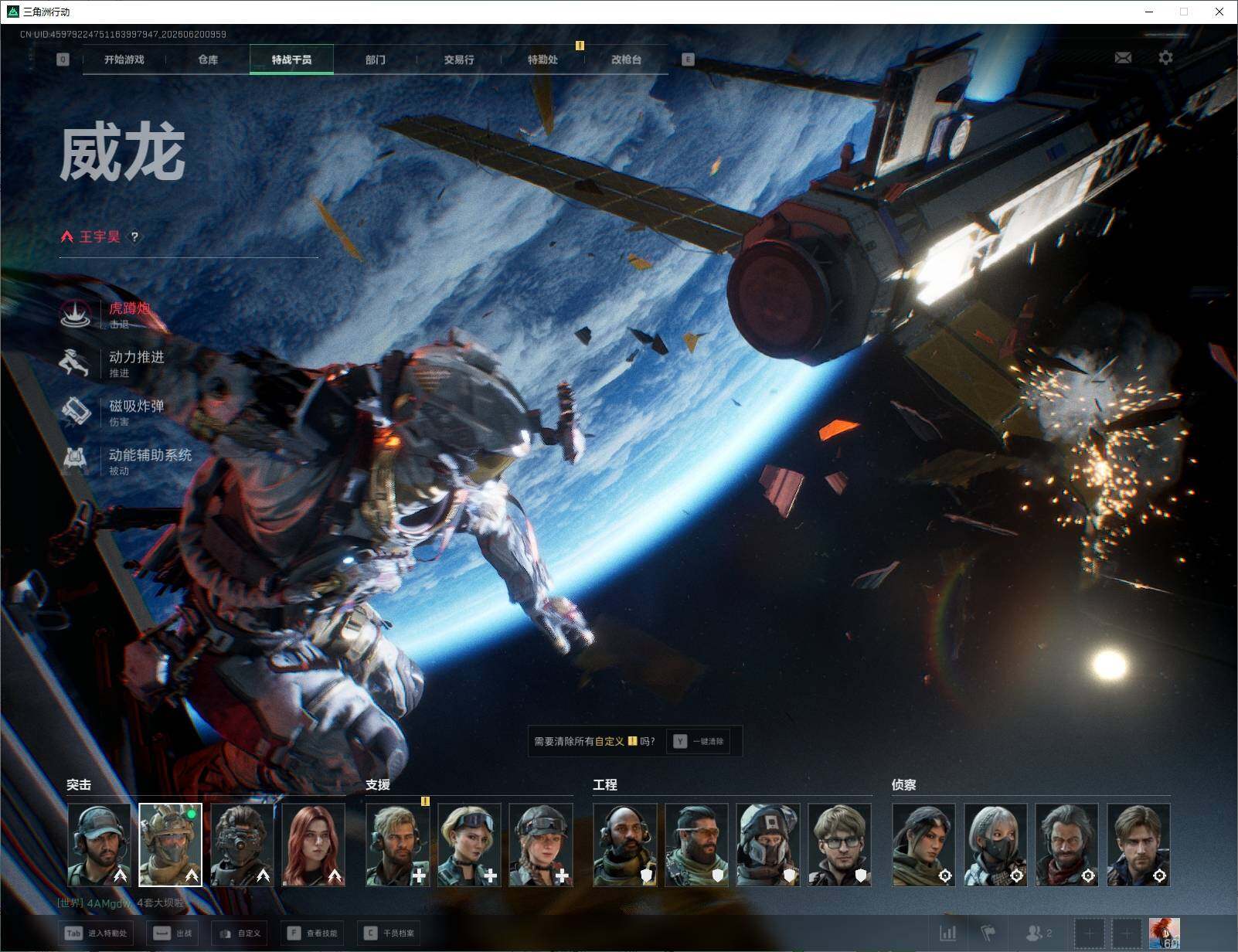The image size is (1238, 952).
Task: Click the 侦察 class heading
Action: point(904,784)
